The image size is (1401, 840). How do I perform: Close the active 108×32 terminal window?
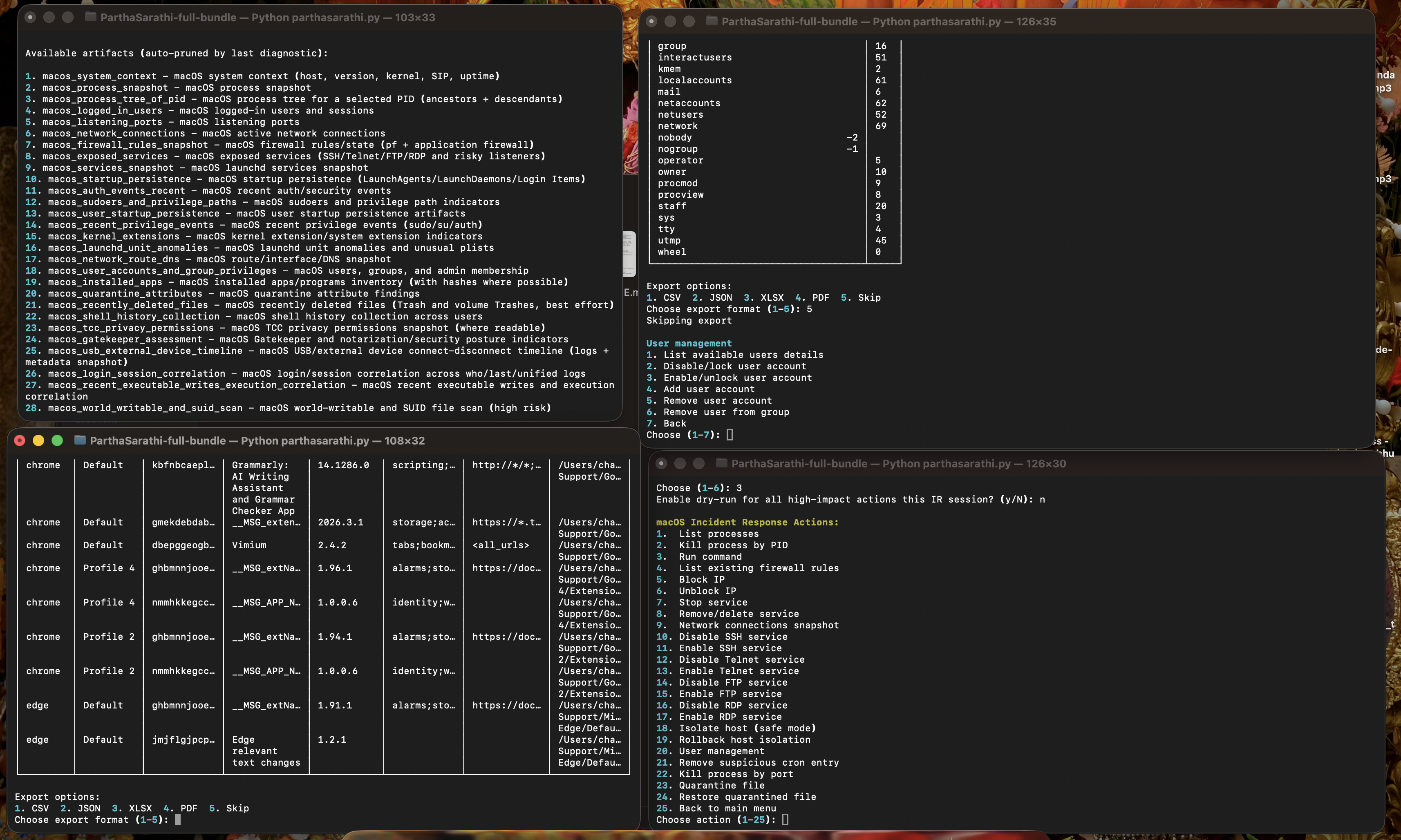tap(20, 440)
